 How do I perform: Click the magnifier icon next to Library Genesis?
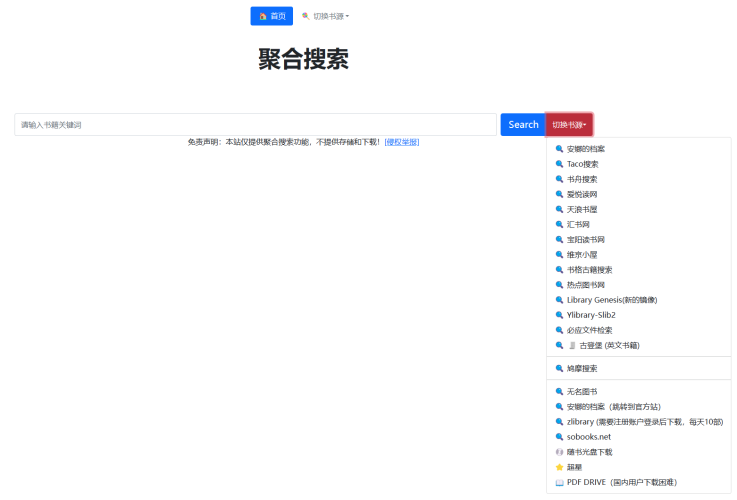pyautogui.click(x=559, y=300)
